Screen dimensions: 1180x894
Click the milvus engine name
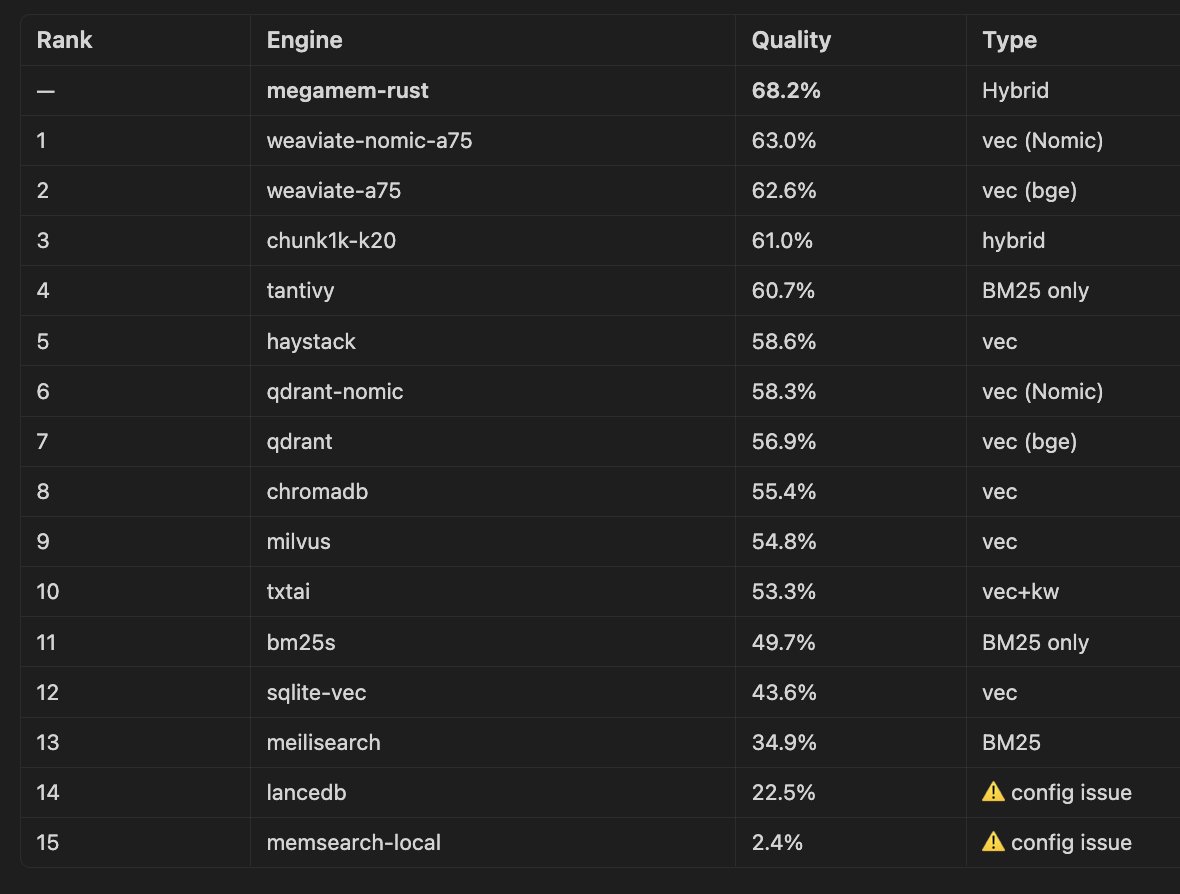(x=299, y=542)
